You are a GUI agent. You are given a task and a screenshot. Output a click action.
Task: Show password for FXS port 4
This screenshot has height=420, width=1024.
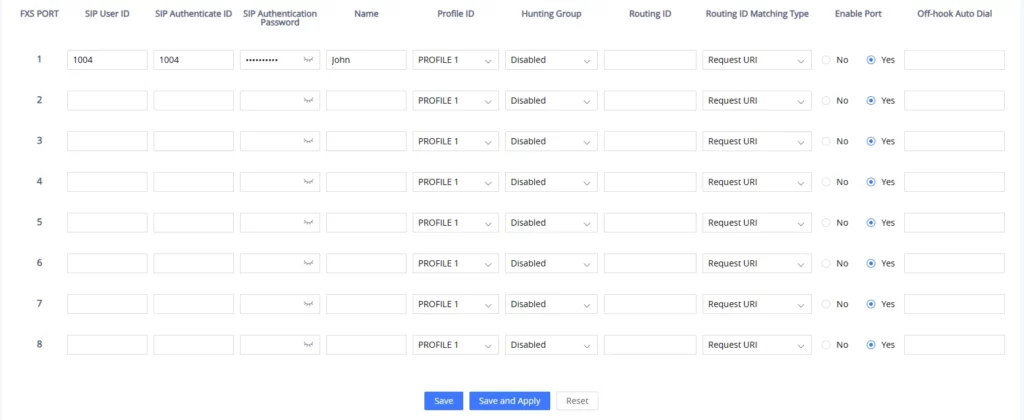click(x=309, y=182)
